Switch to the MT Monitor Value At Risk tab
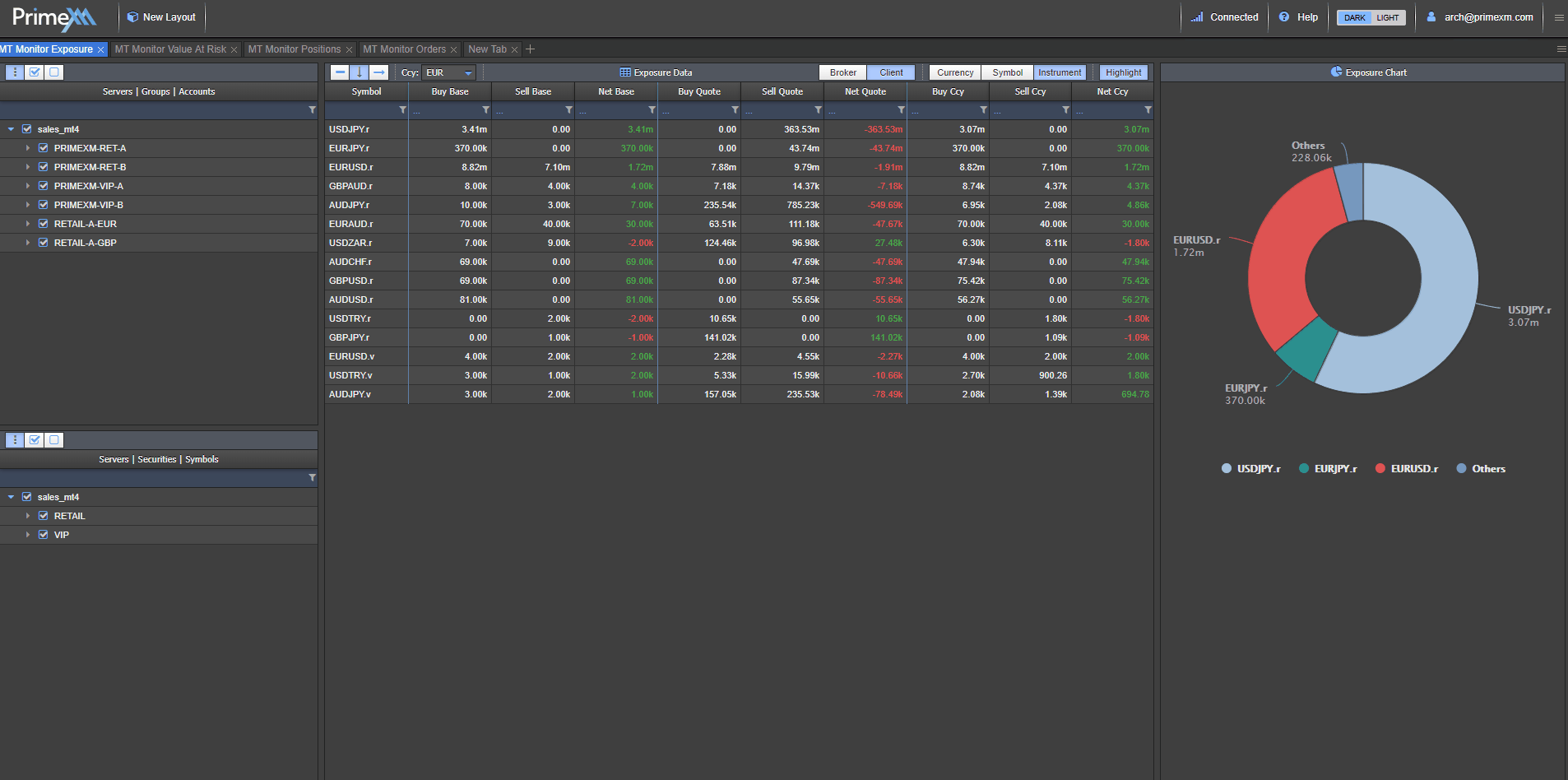Viewport: 1568px width, 780px height. (x=170, y=49)
